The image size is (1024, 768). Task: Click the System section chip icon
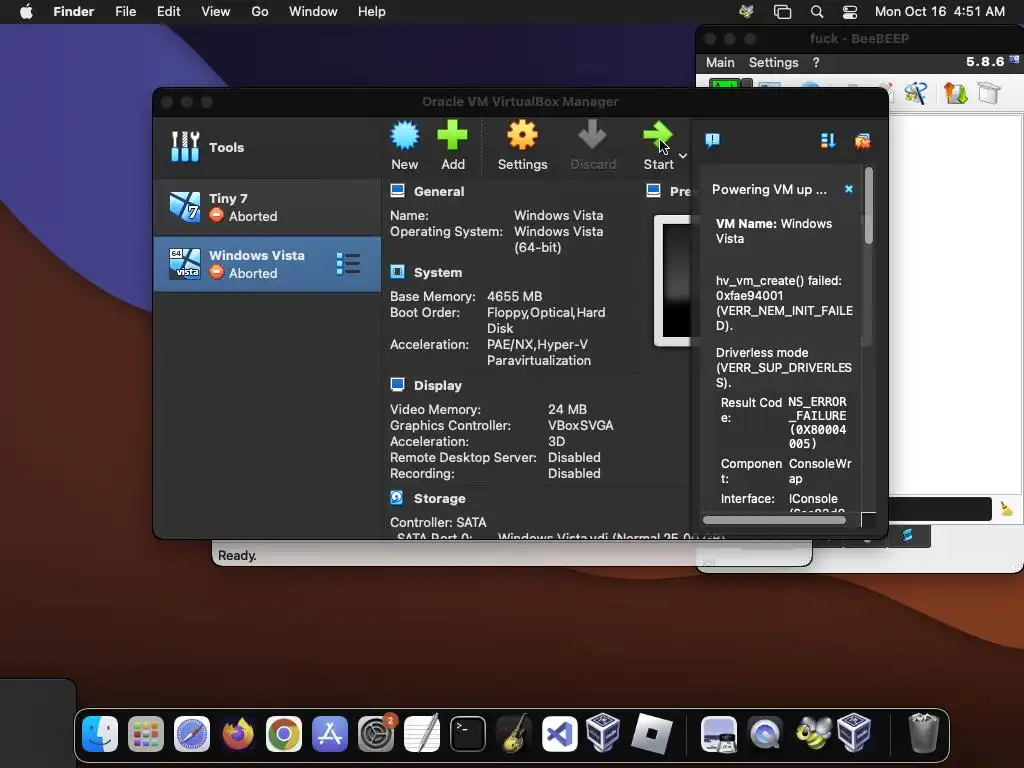click(397, 272)
